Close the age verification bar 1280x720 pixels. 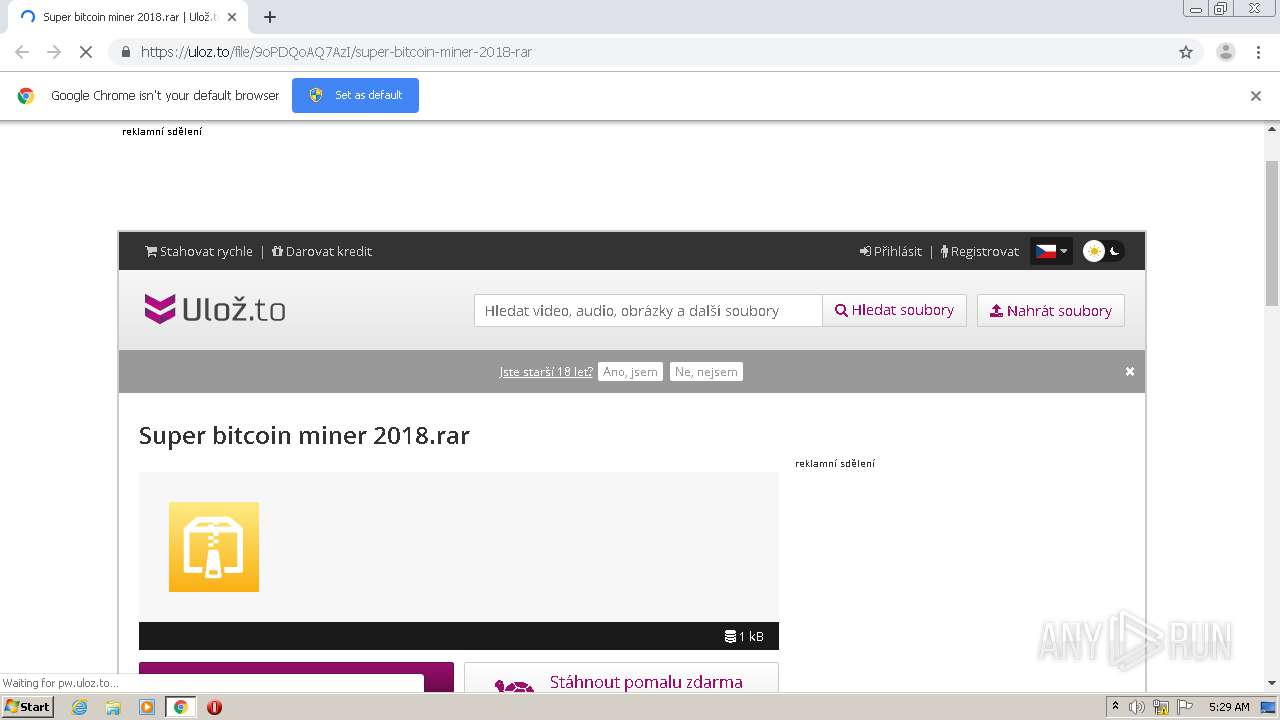[x=1130, y=371]
